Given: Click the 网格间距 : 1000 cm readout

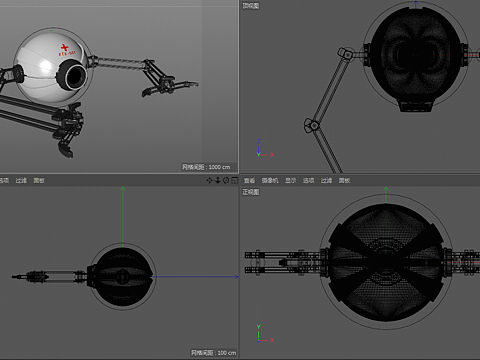Looking at the screenshot, I should (x=206, y=167).
